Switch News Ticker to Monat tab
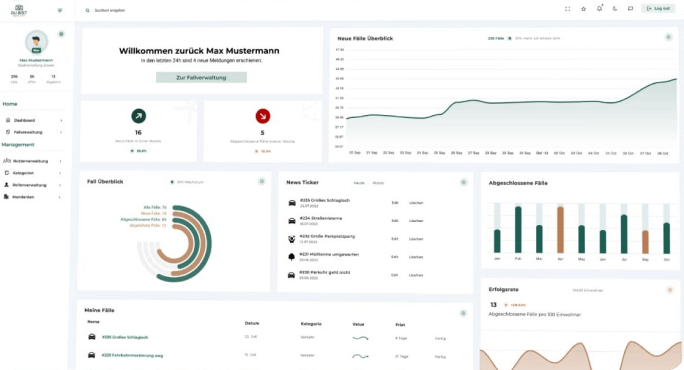684x370 pixels. (x=378, y=183)
